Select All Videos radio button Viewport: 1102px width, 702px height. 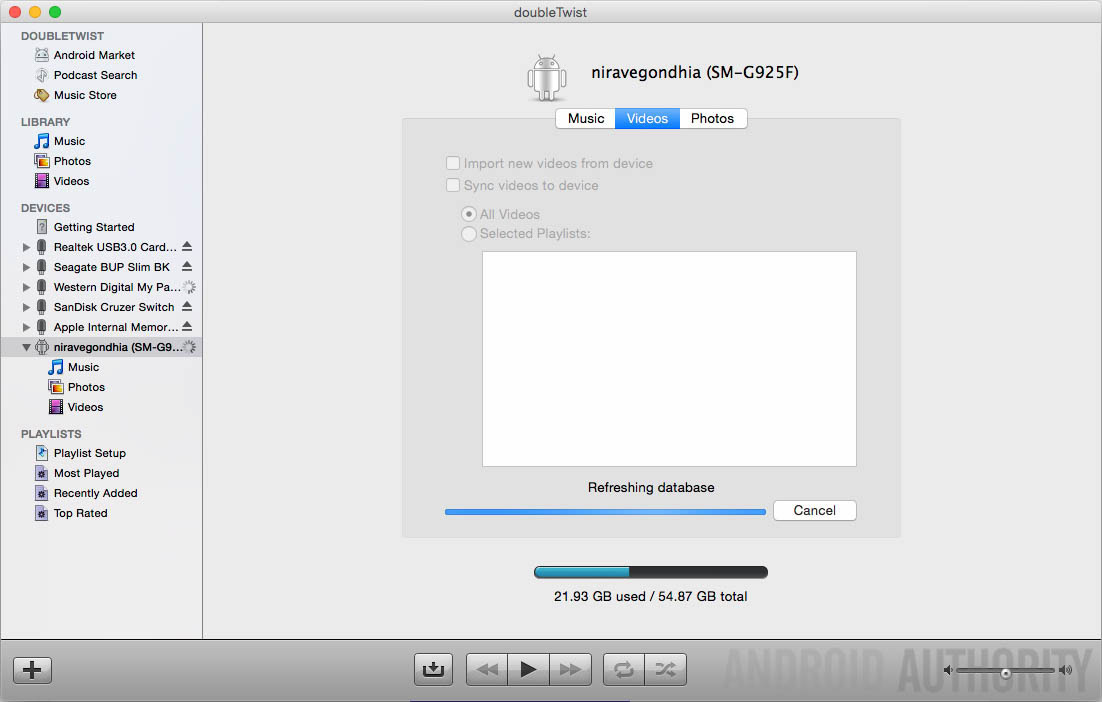pos(469,214)
